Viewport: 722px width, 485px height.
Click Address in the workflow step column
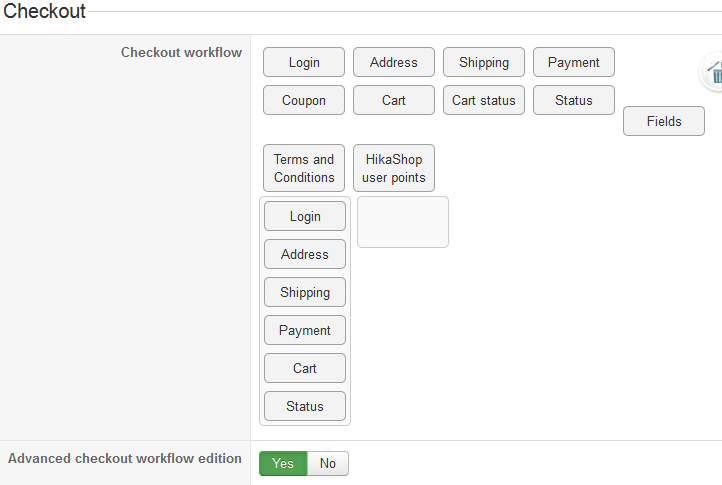point(305,254)
